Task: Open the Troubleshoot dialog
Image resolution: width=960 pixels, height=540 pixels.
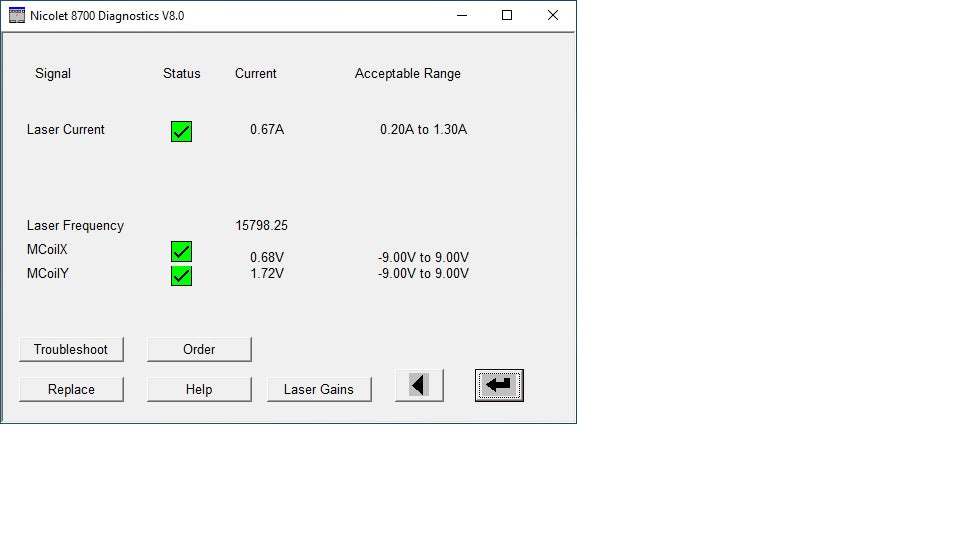Action: pyautogui.click(x=71, y=349)
